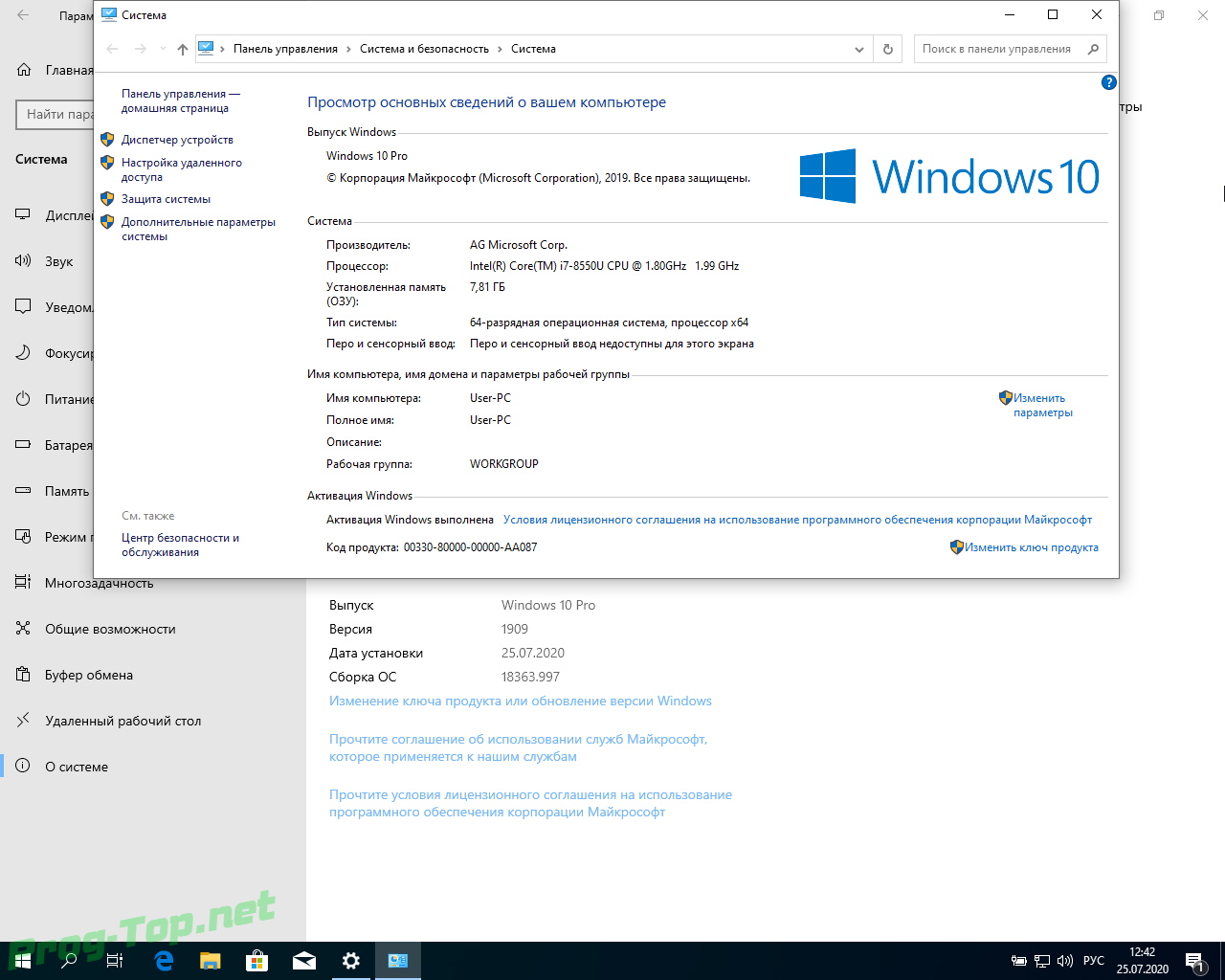Click the battery icon in system tray
This screenshot has height=980, width=1225.
pyautogui.click(x=1019, y=961)
